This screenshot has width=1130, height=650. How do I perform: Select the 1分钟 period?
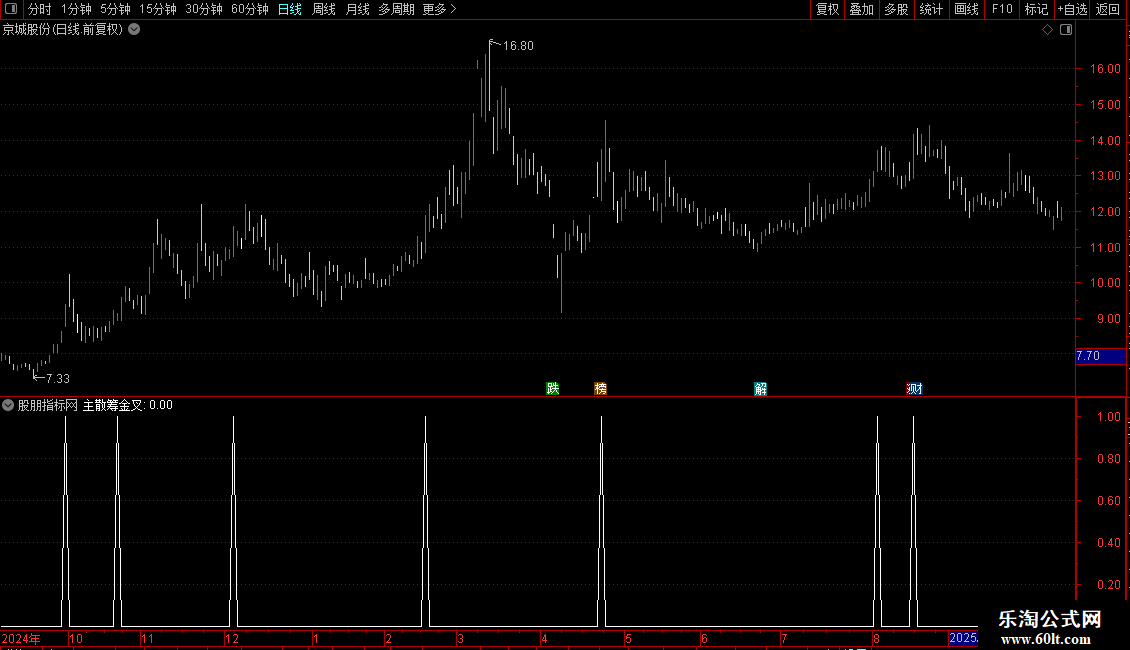point(76,9)
